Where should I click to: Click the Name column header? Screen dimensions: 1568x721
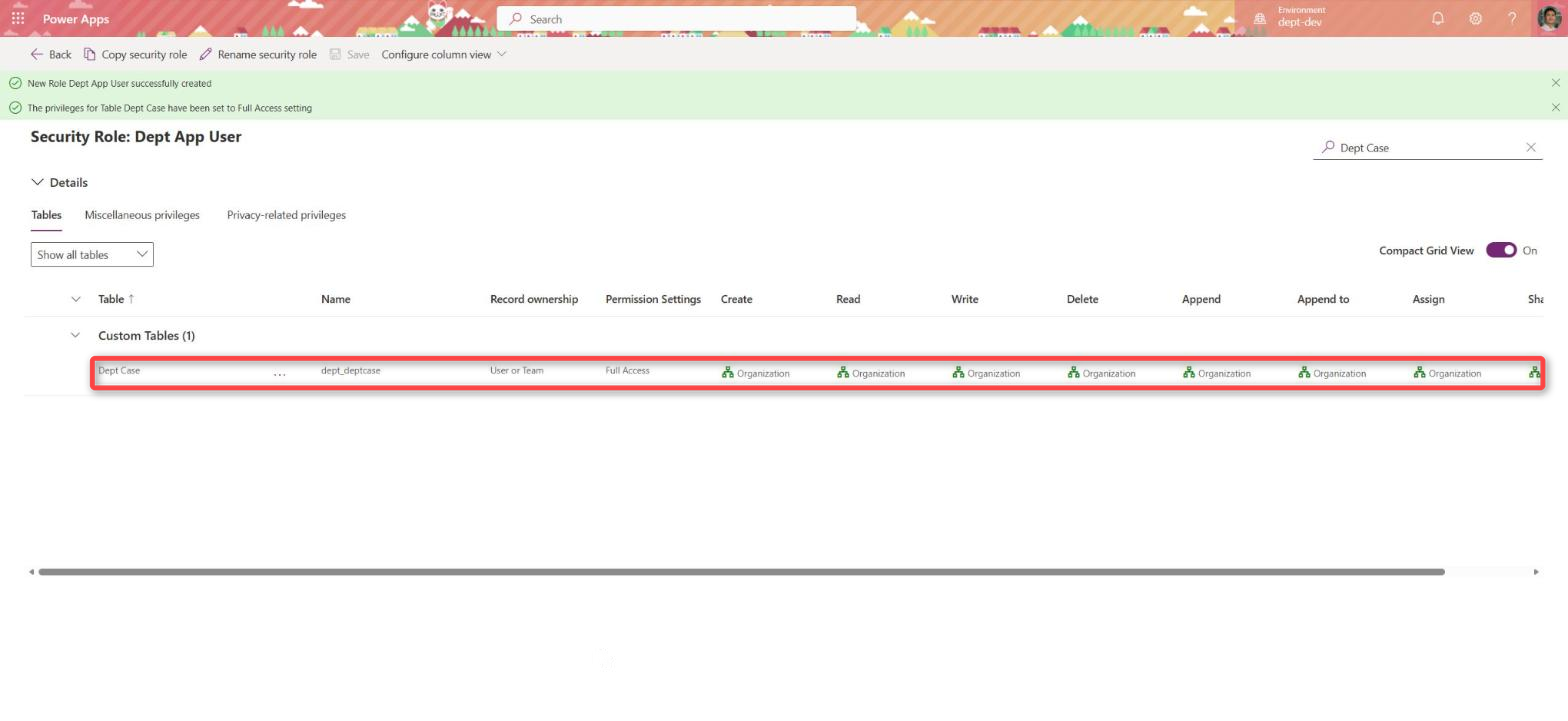[x=336, y=299]
